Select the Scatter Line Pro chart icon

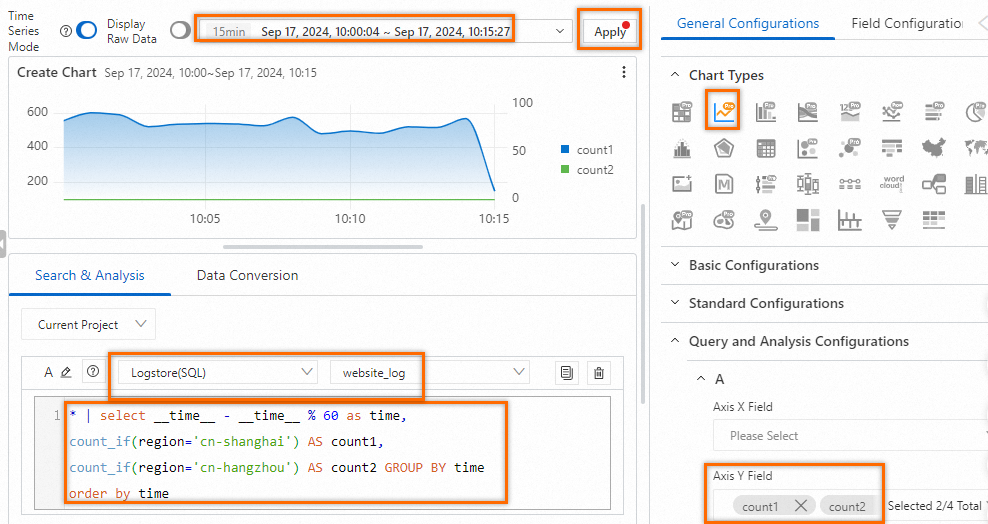(x=892, y=111)
